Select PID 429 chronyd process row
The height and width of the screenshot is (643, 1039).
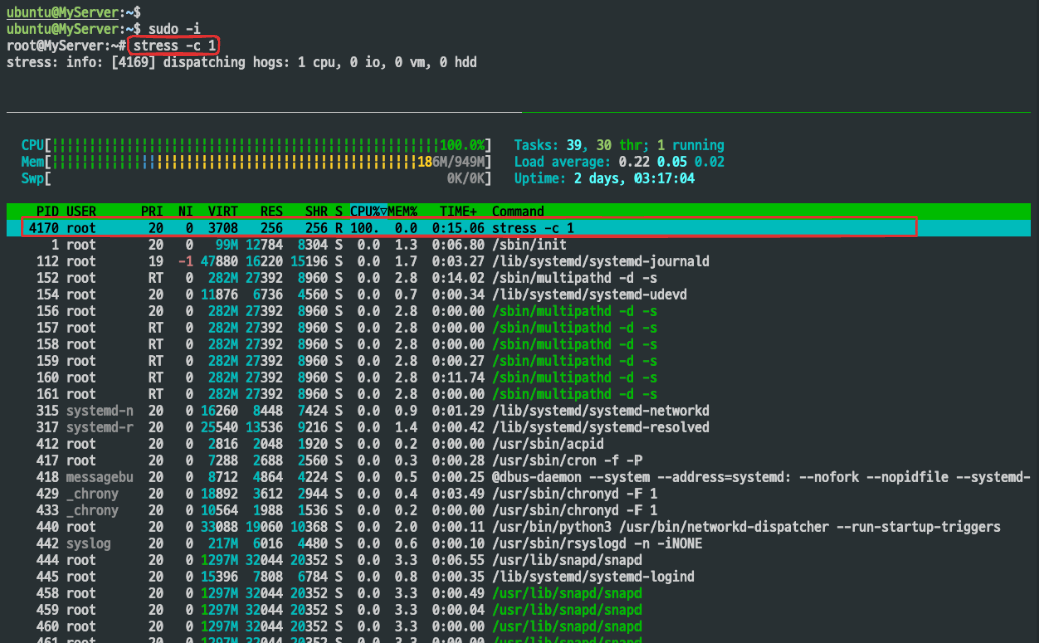(519, 494)
